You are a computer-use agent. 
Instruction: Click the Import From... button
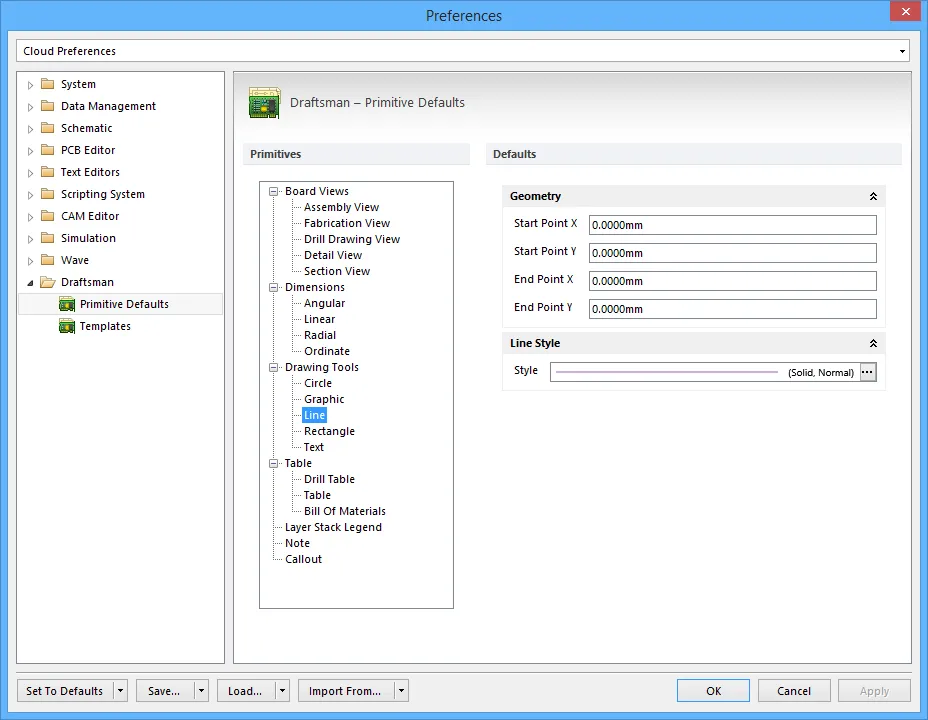pos(346,690)
